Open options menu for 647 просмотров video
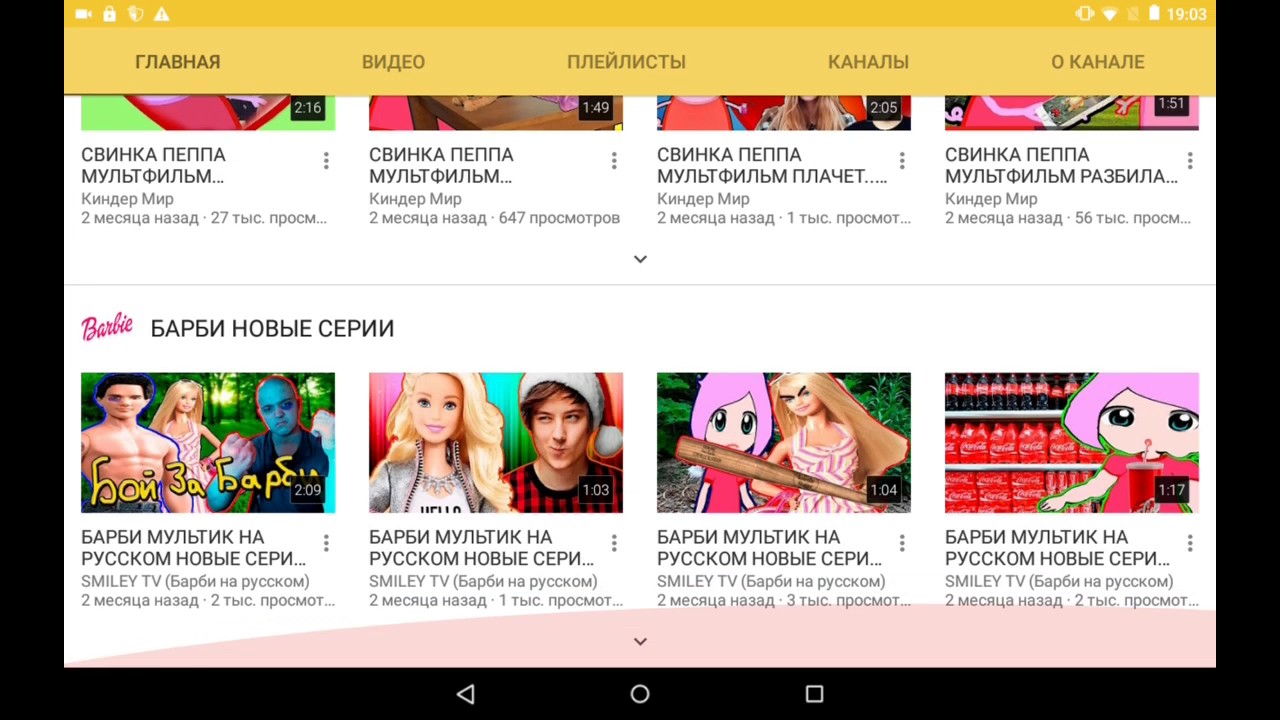The image size is (1280, 720). [x=614, y=161]
